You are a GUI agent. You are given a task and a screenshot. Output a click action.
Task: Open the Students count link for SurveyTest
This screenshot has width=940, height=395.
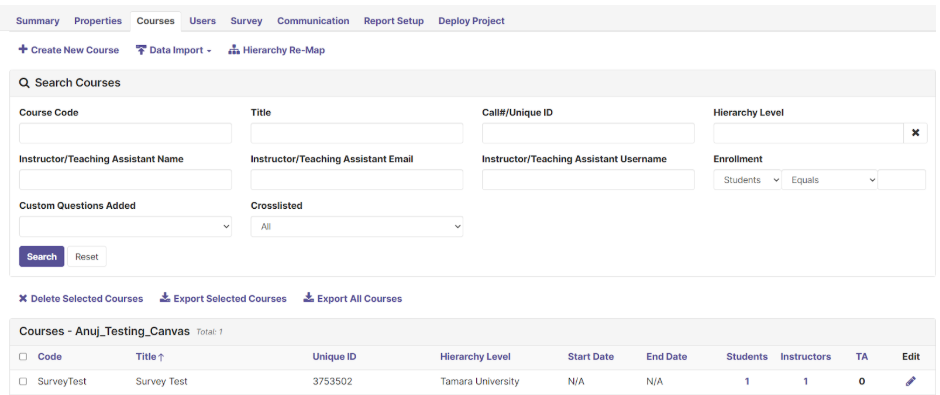coord(747,381)
